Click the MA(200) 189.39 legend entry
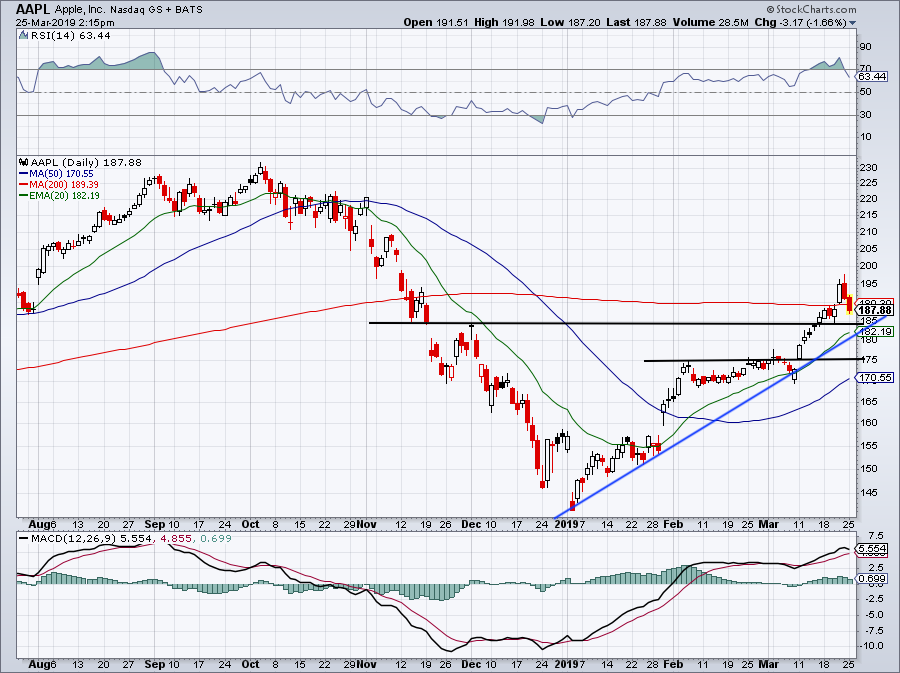 click(64, 185)
